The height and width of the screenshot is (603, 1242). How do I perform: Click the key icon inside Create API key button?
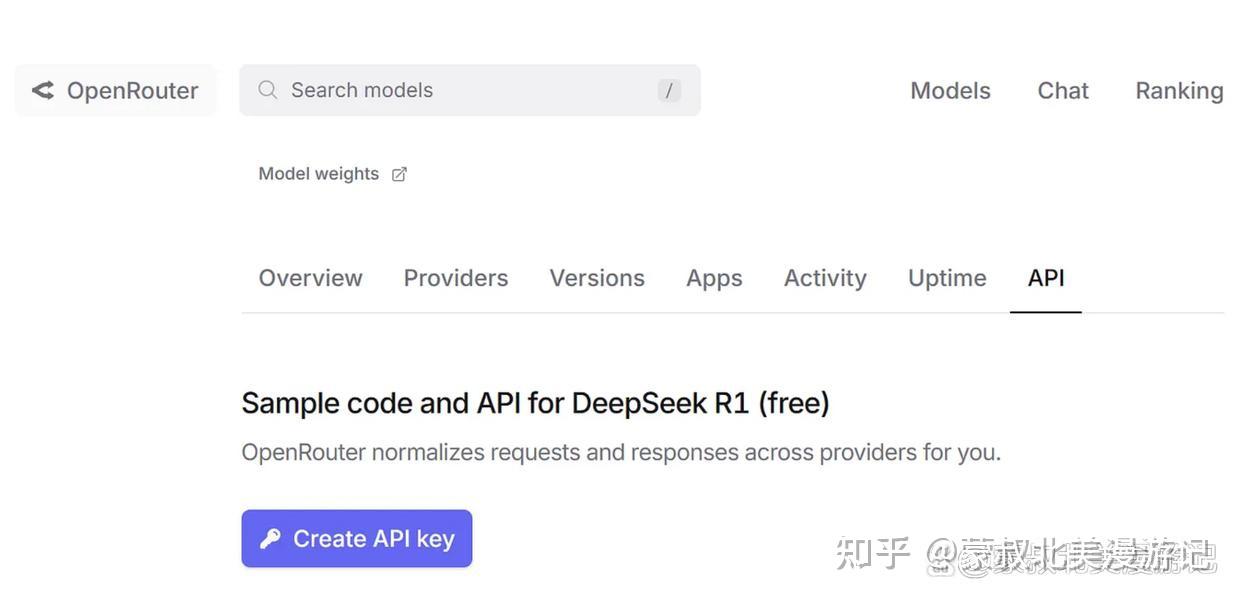(x=269, y=536)
